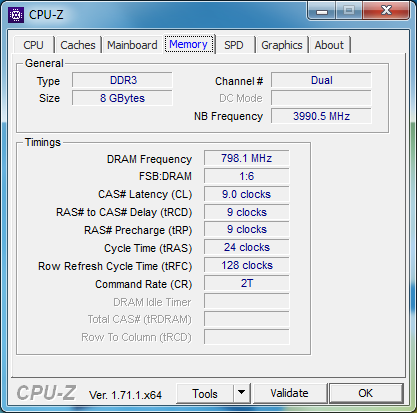
Task: Expand the Tools dropdown arrow
Action: pyautogui.click(x=242, y=394)
